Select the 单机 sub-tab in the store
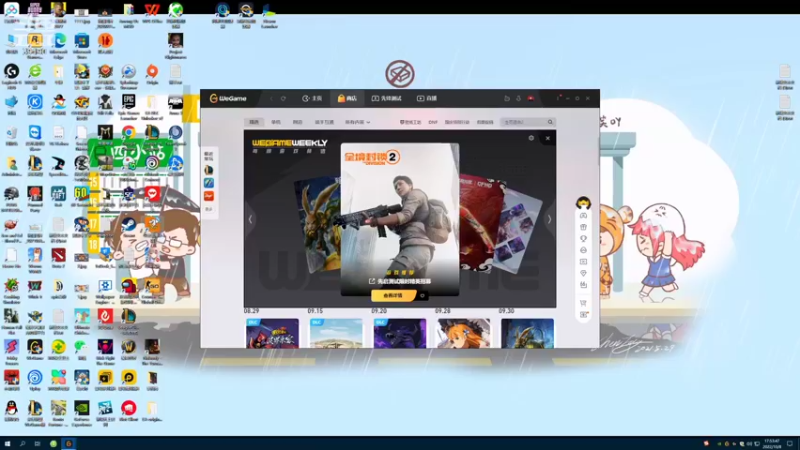Image resolution: width=800 pixels, height=450 pixels. (x=276, y=122)
